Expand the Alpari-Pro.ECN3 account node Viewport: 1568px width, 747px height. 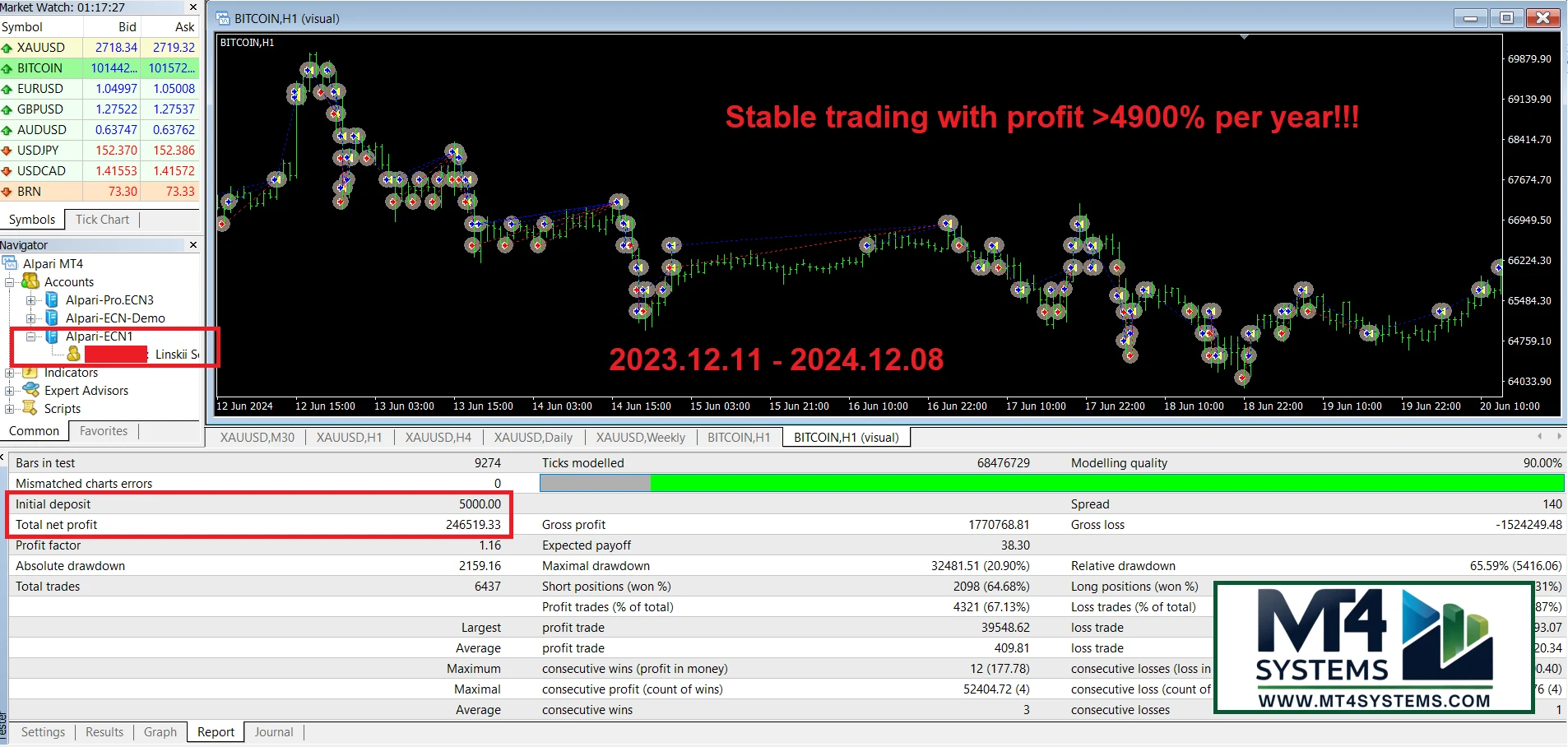pyautogui.click(x=31, y=300)
